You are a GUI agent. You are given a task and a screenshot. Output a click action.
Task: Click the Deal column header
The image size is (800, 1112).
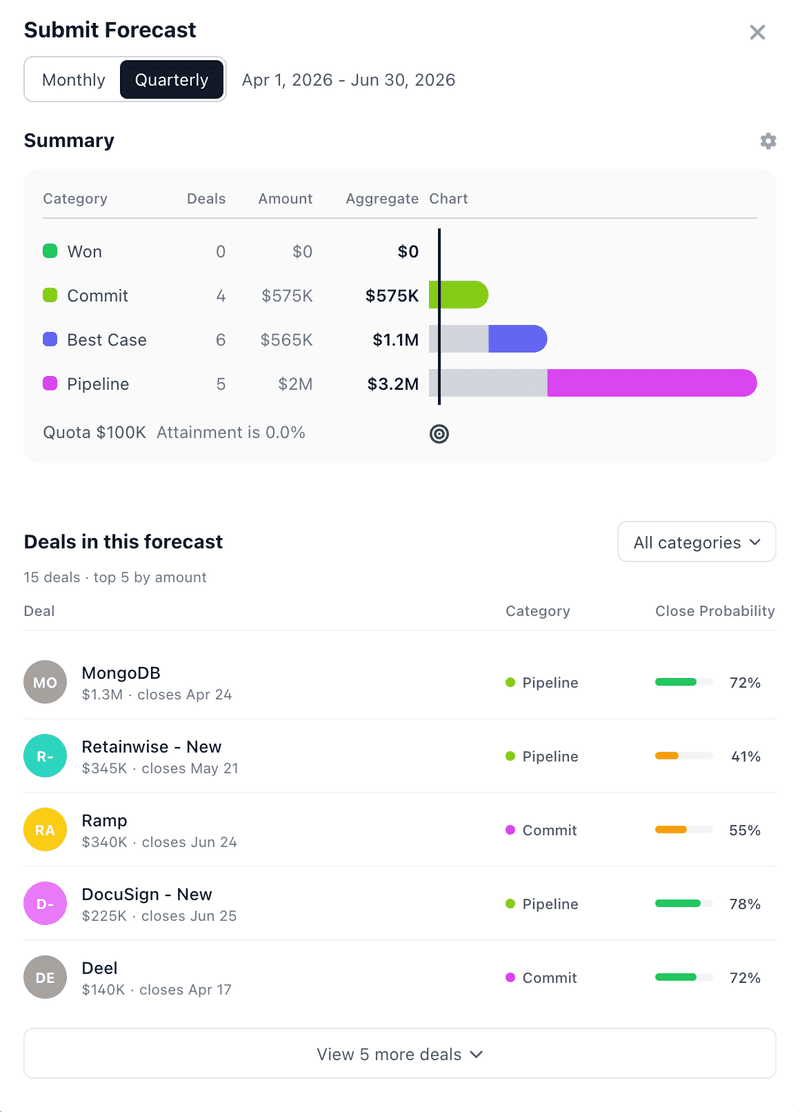click(x=39, y=611)
